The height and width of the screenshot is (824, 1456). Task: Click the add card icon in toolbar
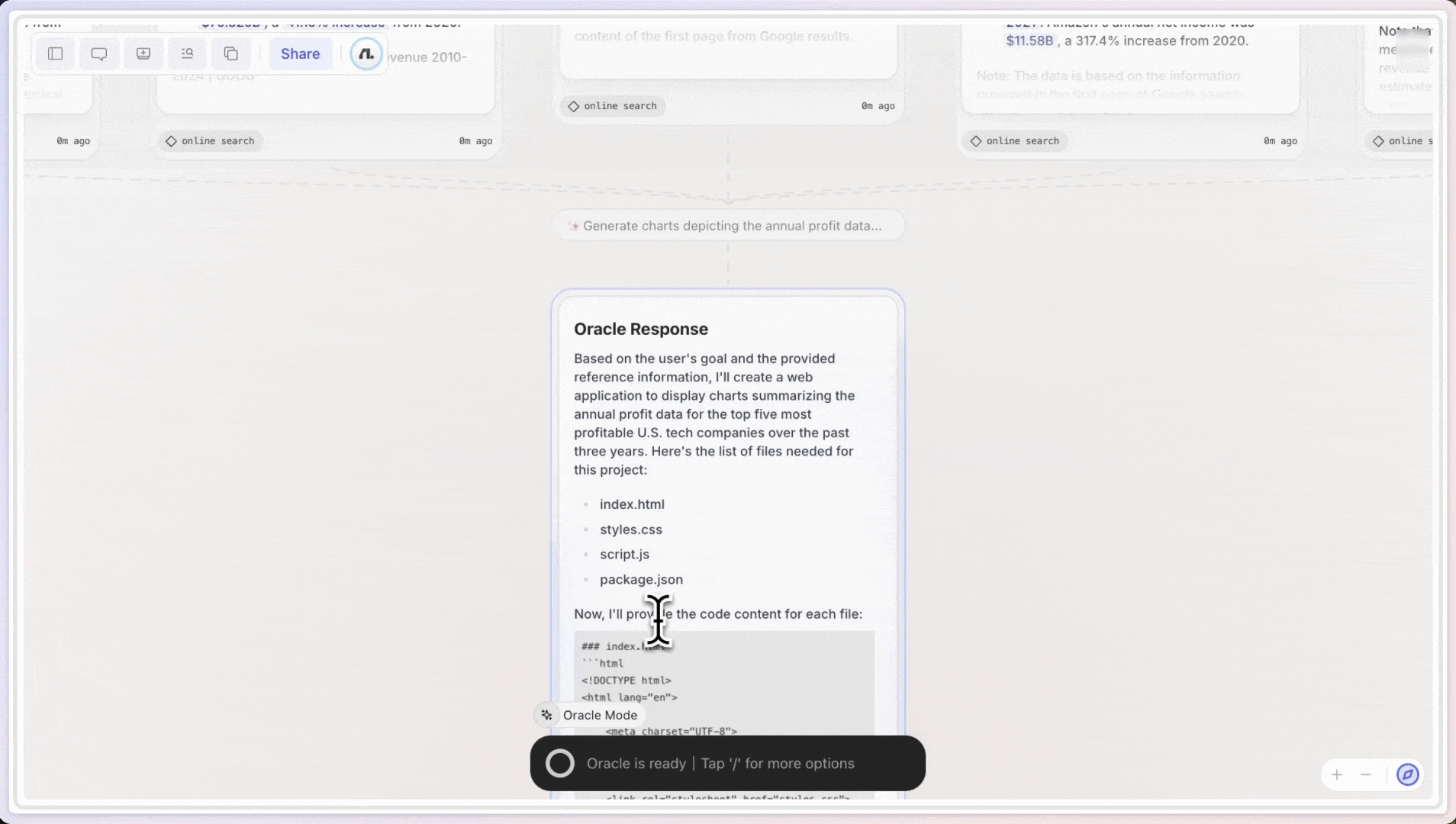point(143,53)
